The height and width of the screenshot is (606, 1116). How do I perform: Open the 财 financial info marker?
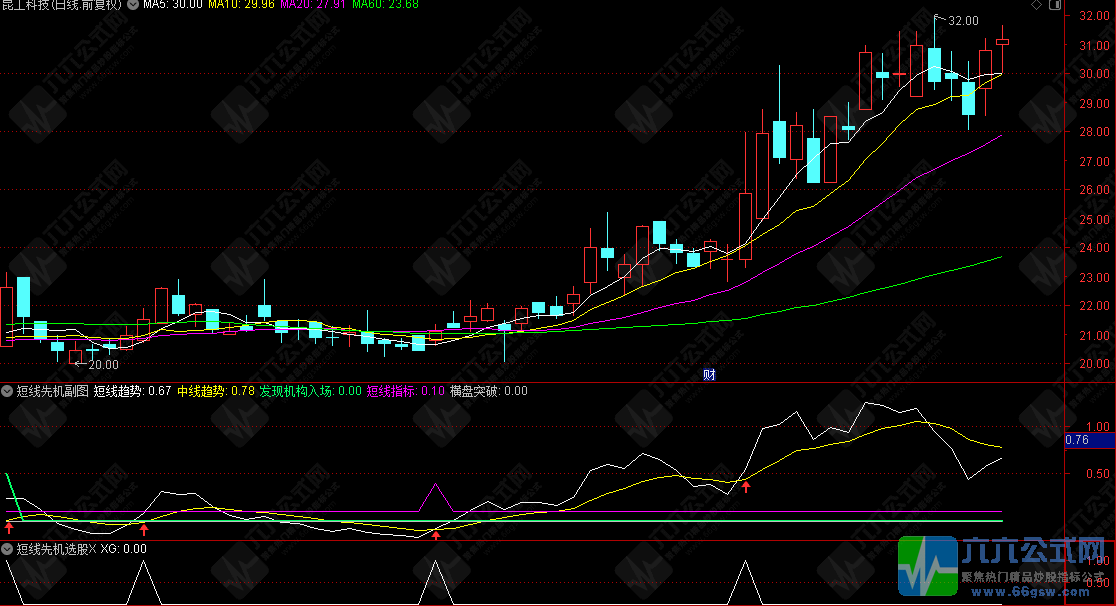(x=709, y=375)
